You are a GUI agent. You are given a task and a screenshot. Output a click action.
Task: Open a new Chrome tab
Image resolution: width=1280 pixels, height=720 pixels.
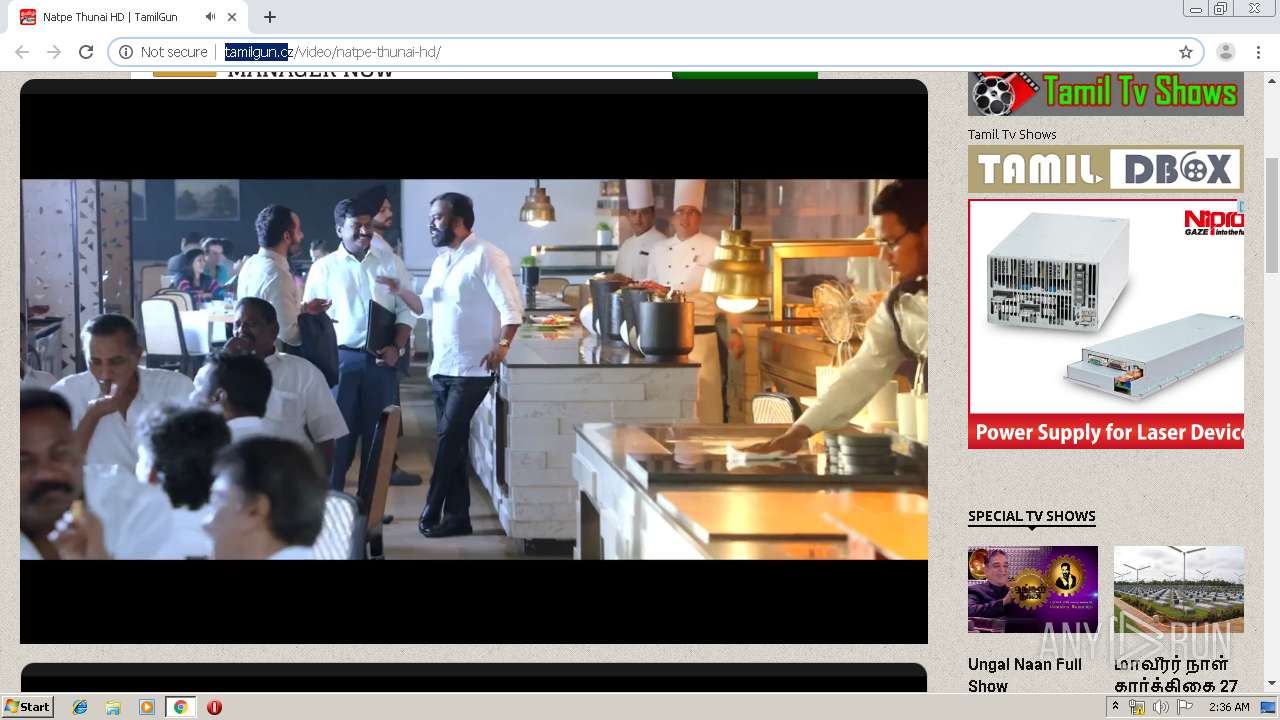(270, 17)
